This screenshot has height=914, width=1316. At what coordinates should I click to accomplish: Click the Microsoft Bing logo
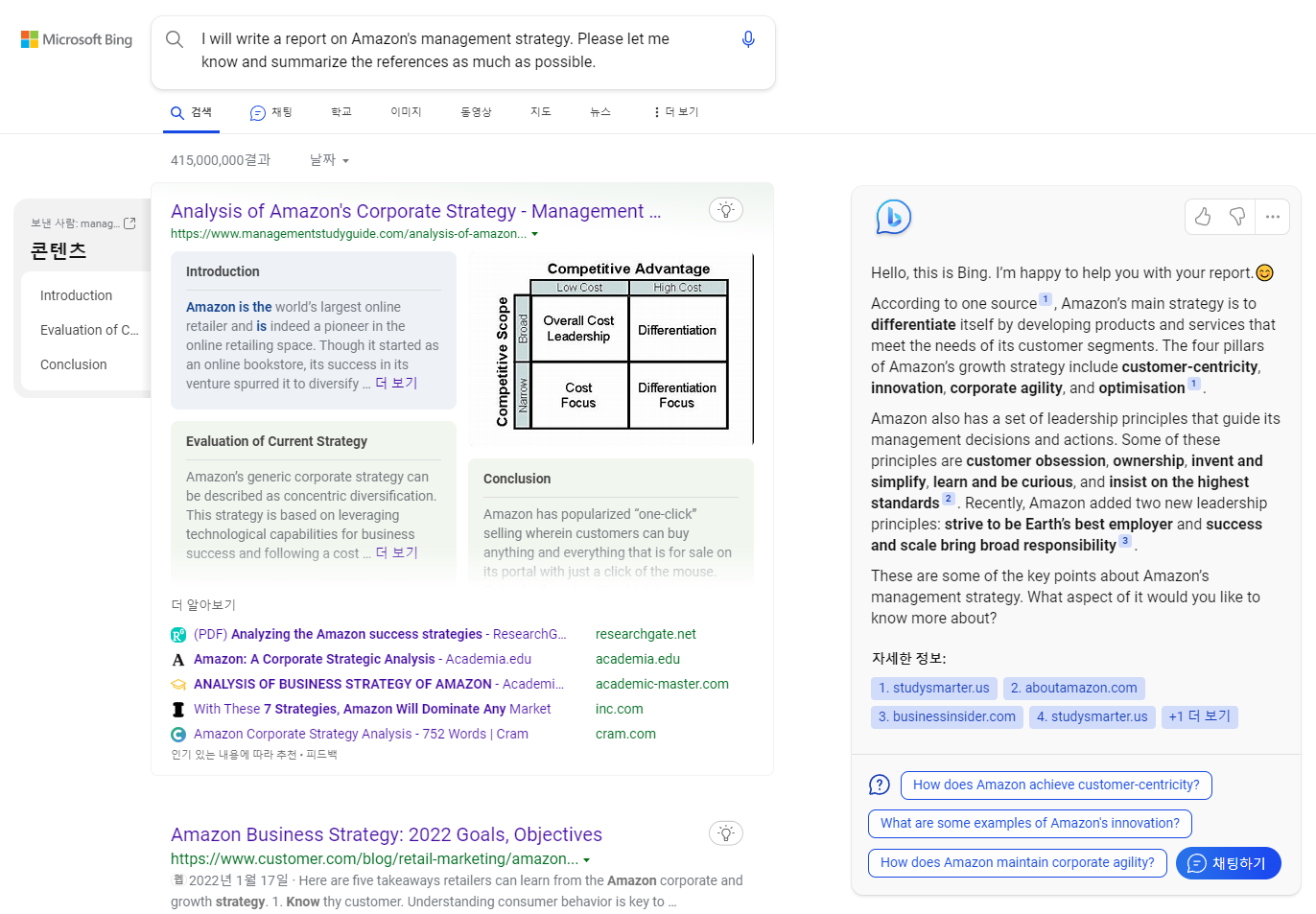[77, 39]
